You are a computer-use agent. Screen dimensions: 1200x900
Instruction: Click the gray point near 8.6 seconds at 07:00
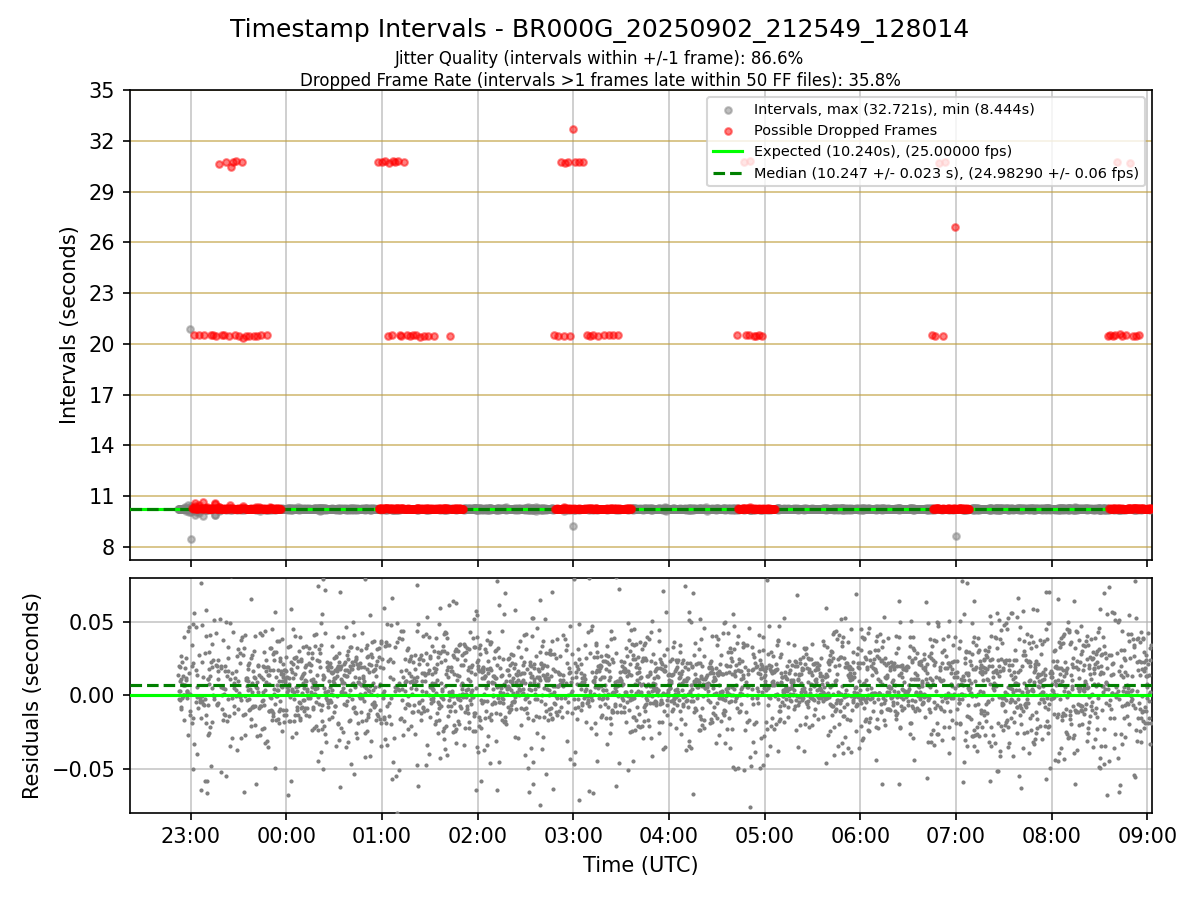956,536
